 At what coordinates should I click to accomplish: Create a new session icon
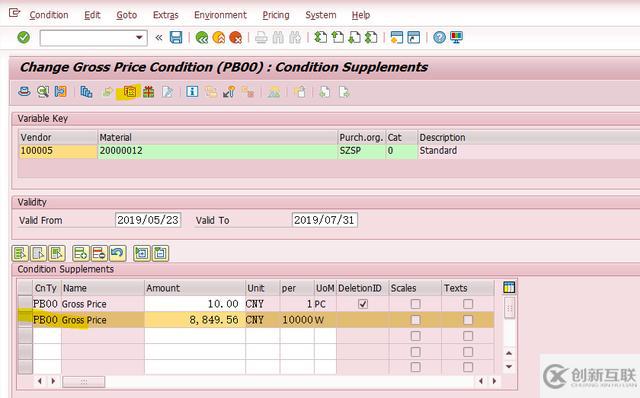tap(396, 38)
